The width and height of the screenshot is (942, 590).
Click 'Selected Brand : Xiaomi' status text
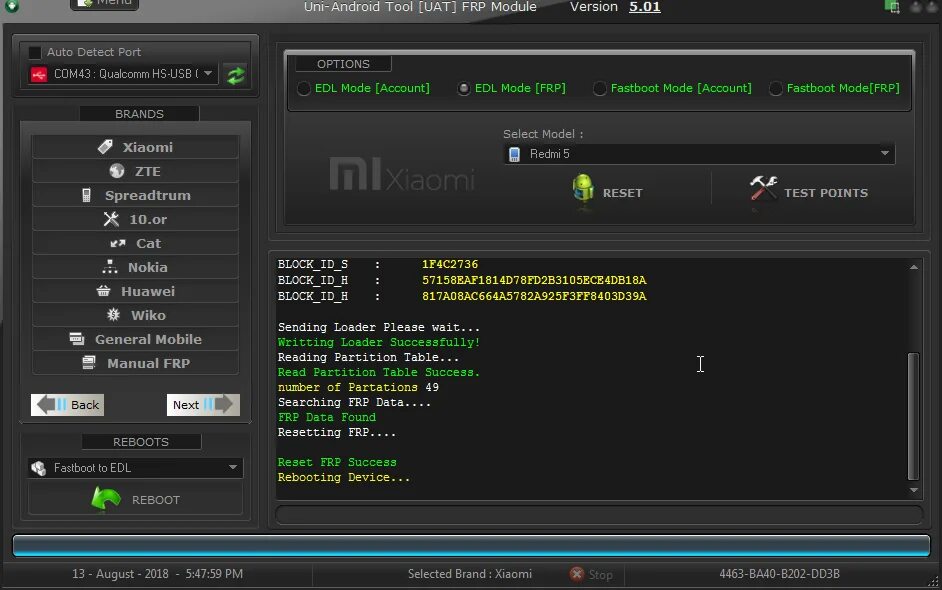pos(470,574)
